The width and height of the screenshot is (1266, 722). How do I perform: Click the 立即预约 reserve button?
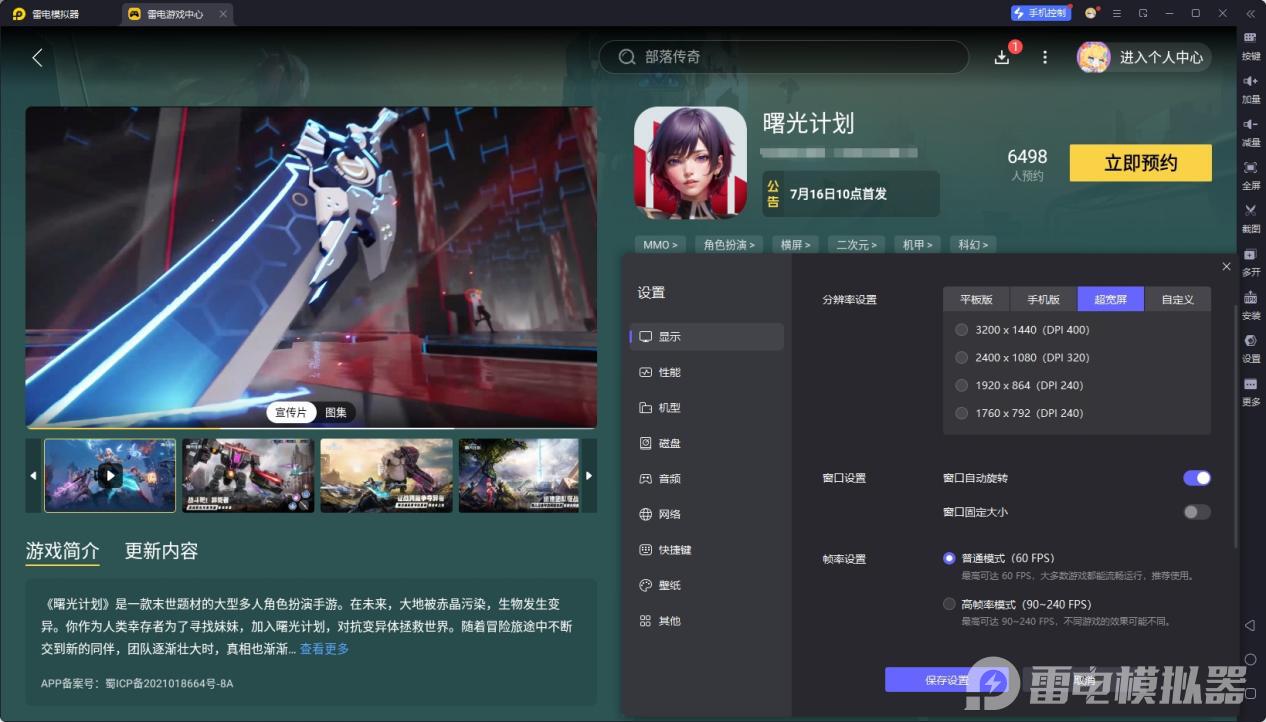point(1140,163)
